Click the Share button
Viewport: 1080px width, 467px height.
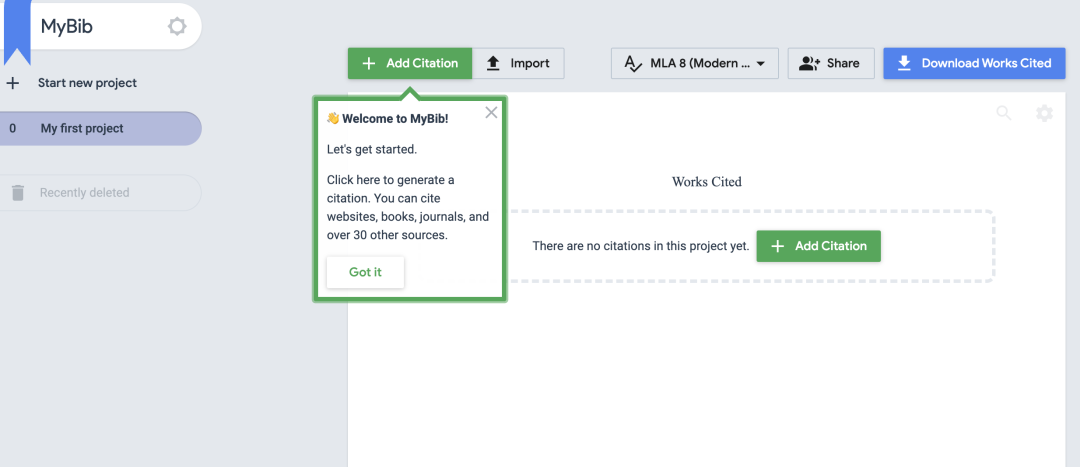click(x=831, y=63)
